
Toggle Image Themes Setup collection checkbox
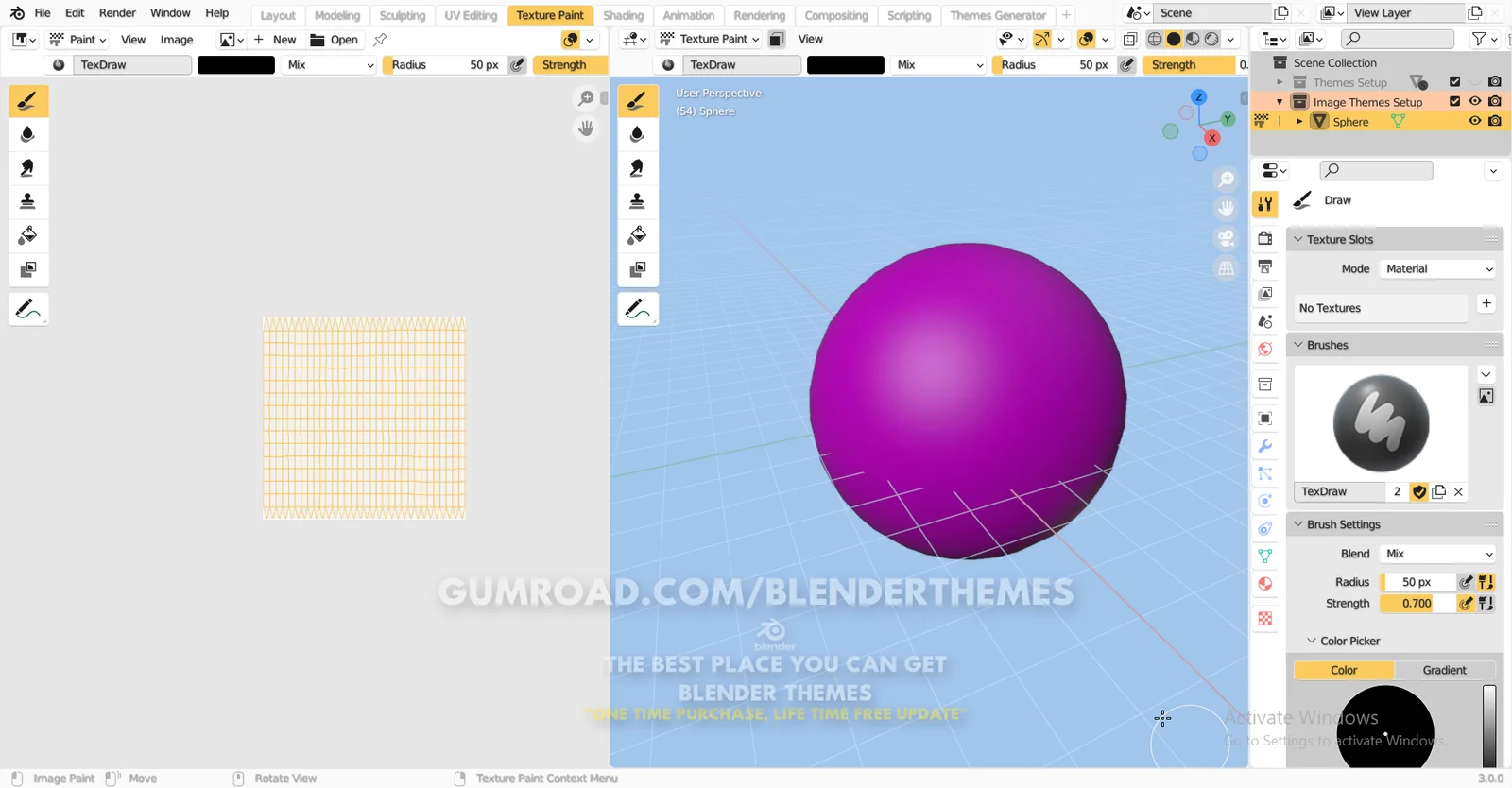(x=1454, y=101)
